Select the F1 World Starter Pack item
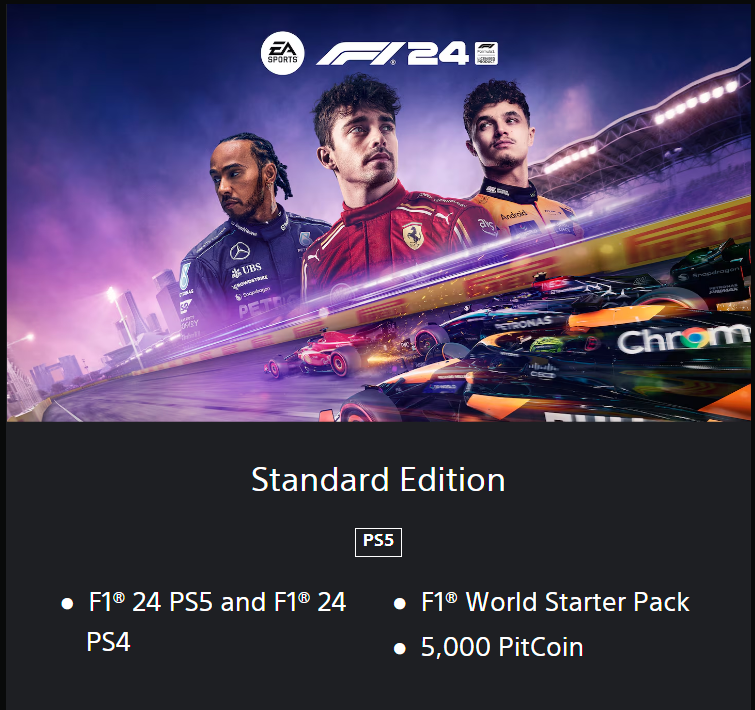Screen dimensions: 755x710 point(555,602)
